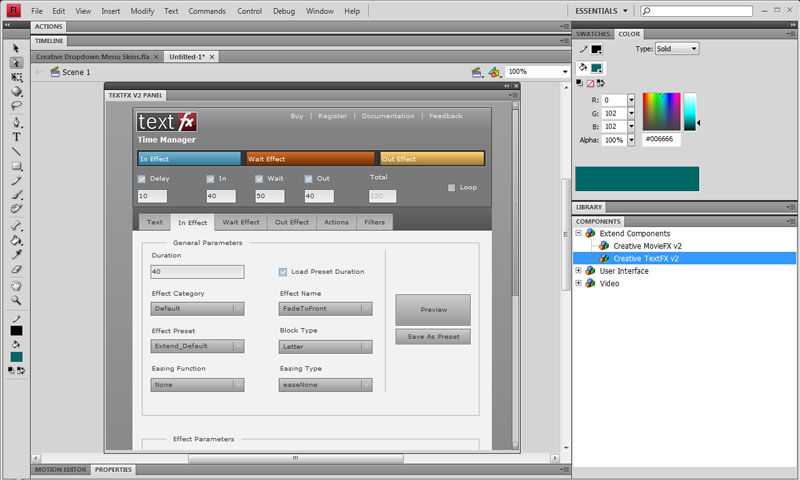Click the Preview button

click(433, 310)
